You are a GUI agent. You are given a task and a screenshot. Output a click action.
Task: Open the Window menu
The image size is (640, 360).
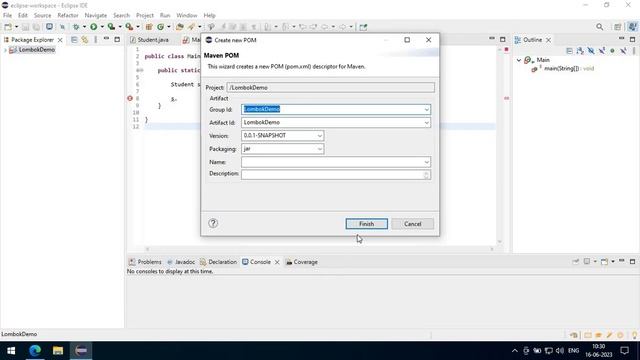[x=187, y=15]
